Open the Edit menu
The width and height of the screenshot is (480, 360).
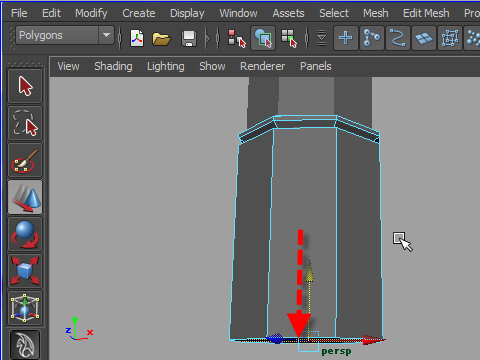(x=51, y=13)
